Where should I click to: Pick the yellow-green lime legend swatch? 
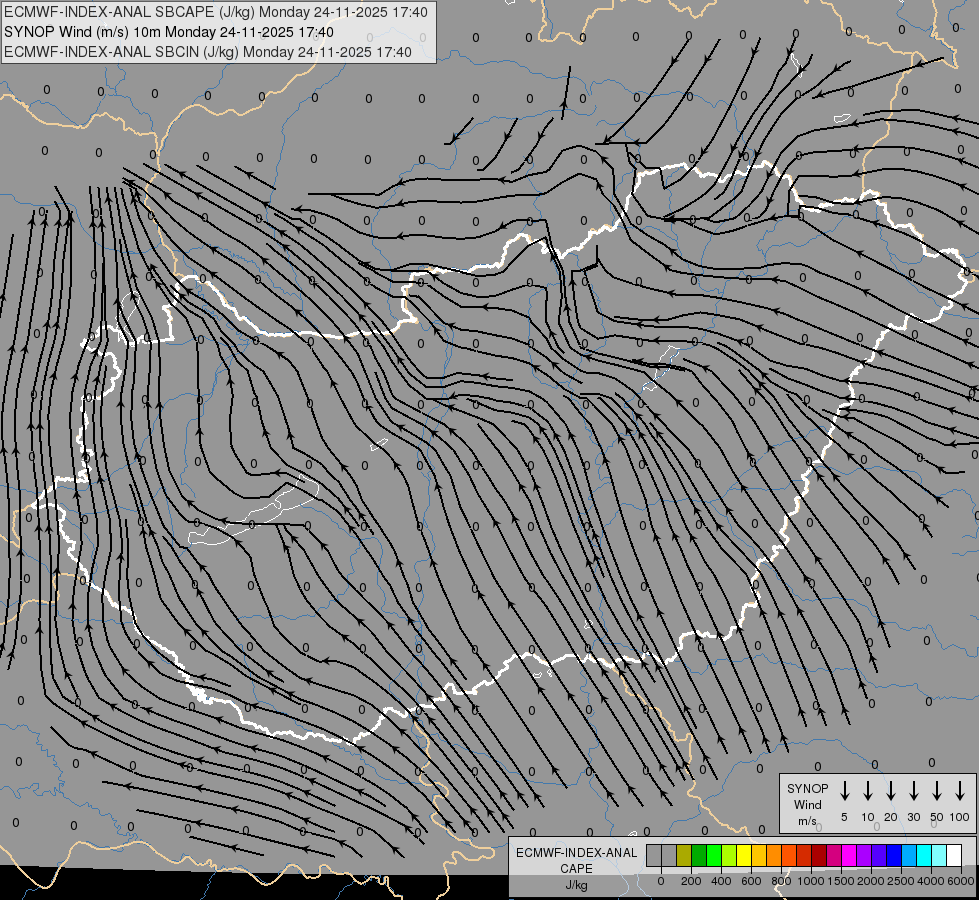pos(729,855)
